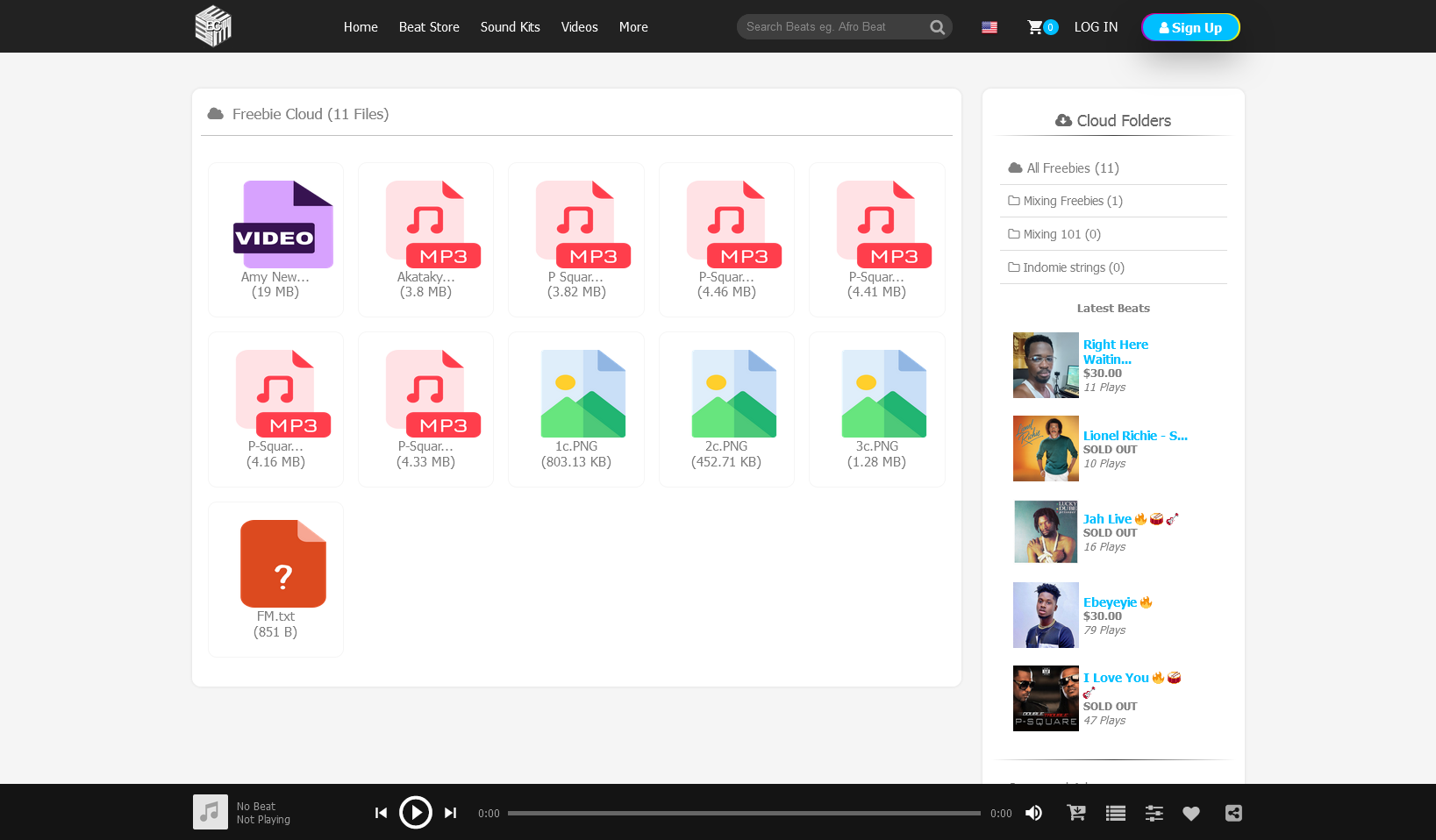Skip to the previous track
The width and height of the screenshot is (1436, 840).
(x=381, y=813)
